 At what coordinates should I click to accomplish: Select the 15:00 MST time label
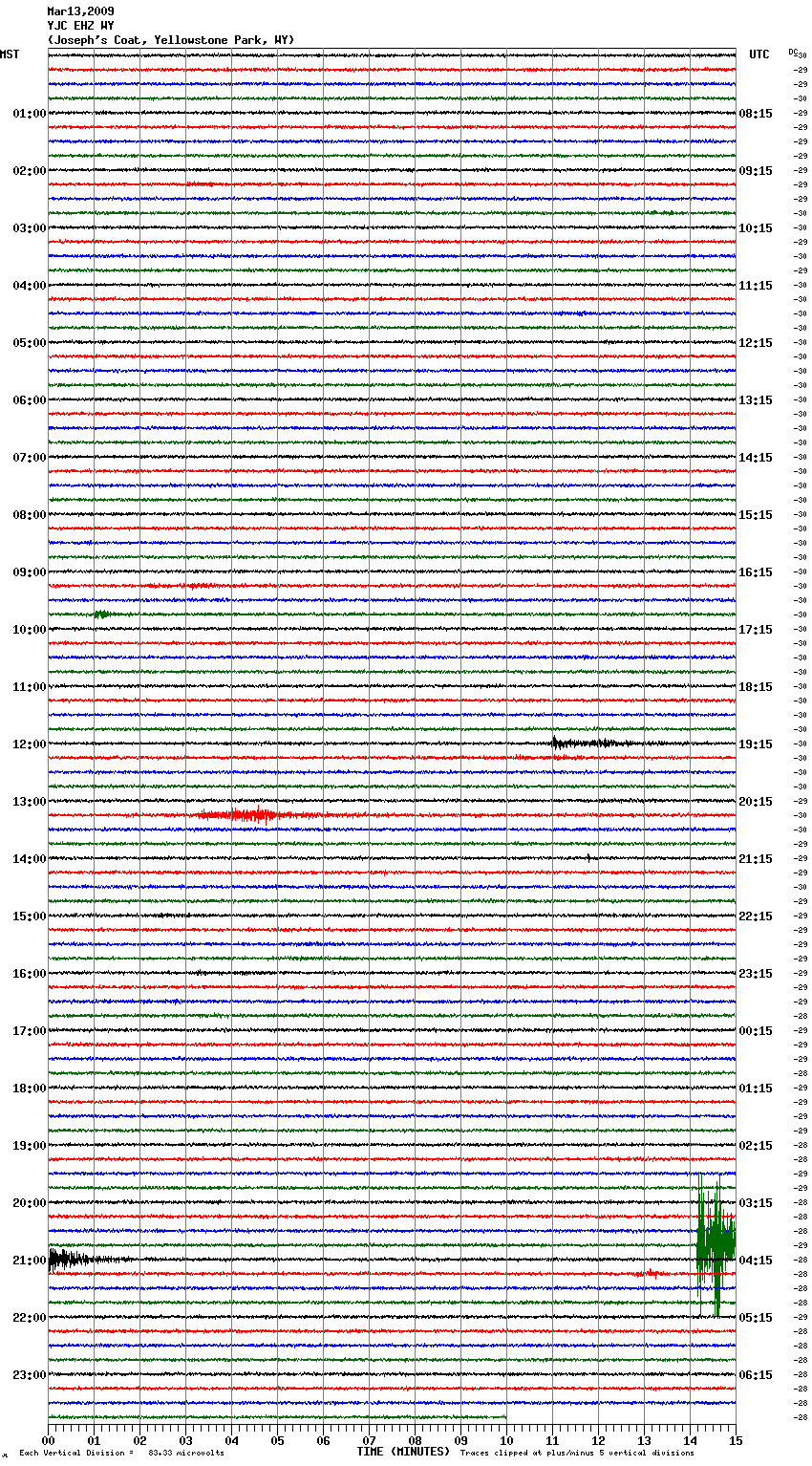tap(30, 916)
